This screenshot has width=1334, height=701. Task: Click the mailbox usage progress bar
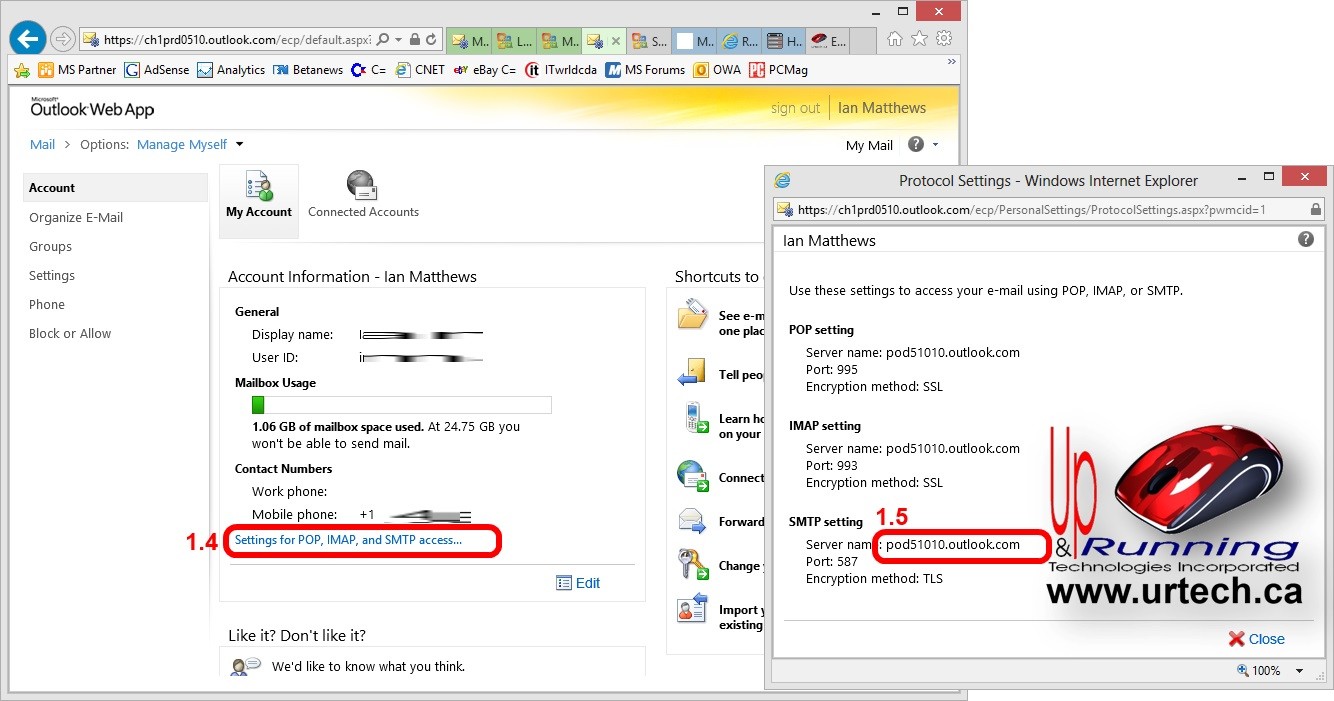coord(401,405)
